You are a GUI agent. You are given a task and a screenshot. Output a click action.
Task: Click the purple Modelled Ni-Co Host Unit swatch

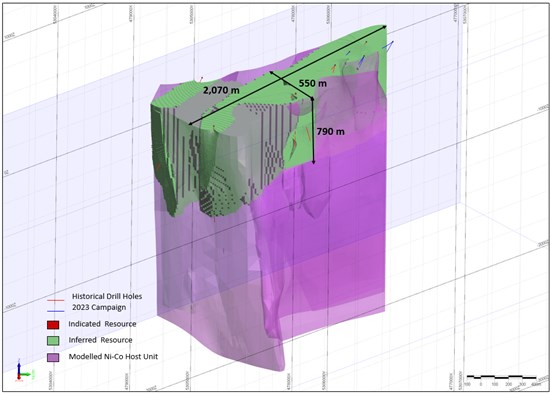[x=53, y=357]
